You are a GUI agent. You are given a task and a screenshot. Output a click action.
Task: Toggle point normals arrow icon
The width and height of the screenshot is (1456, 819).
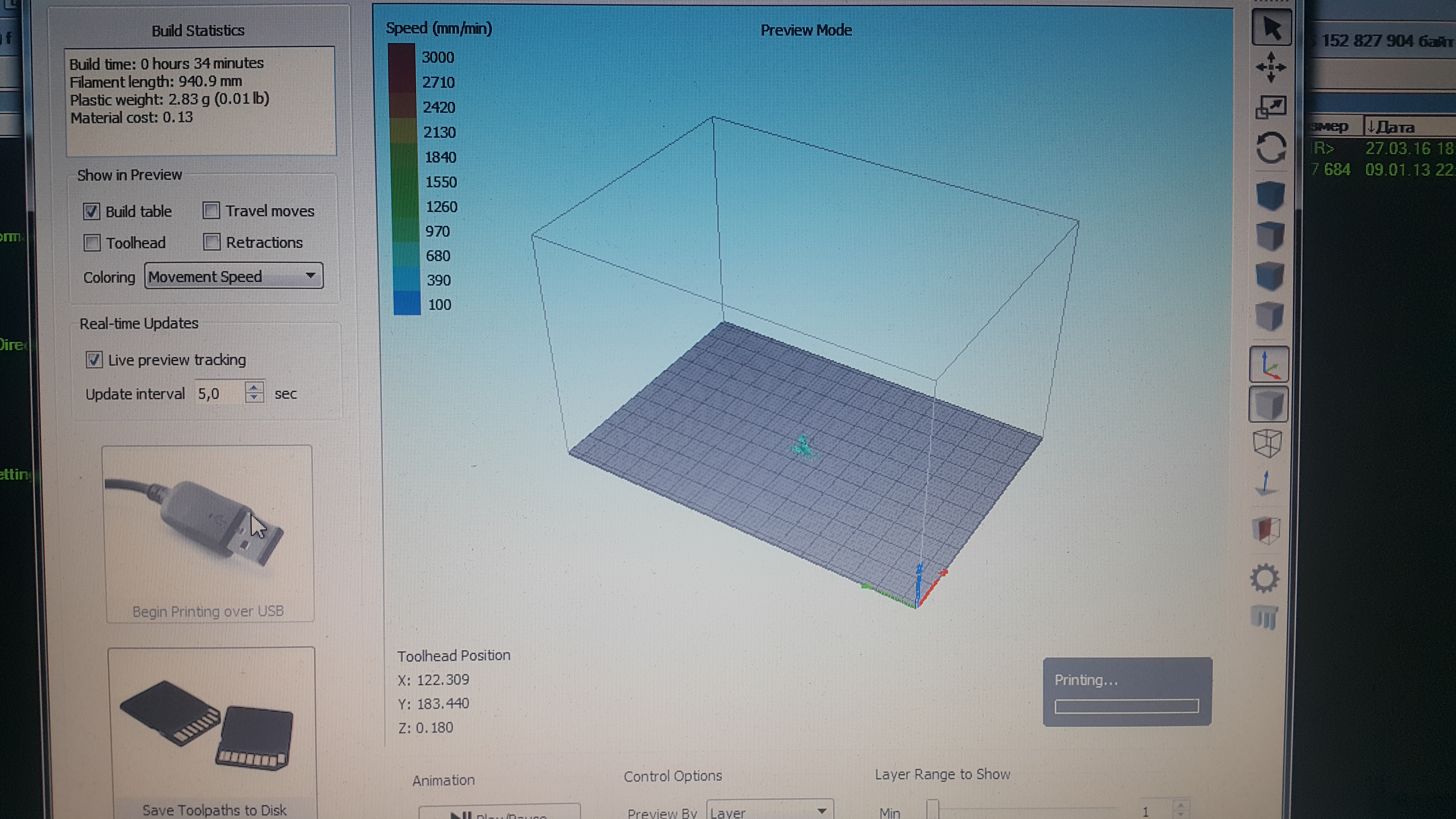click(1266, 484)
